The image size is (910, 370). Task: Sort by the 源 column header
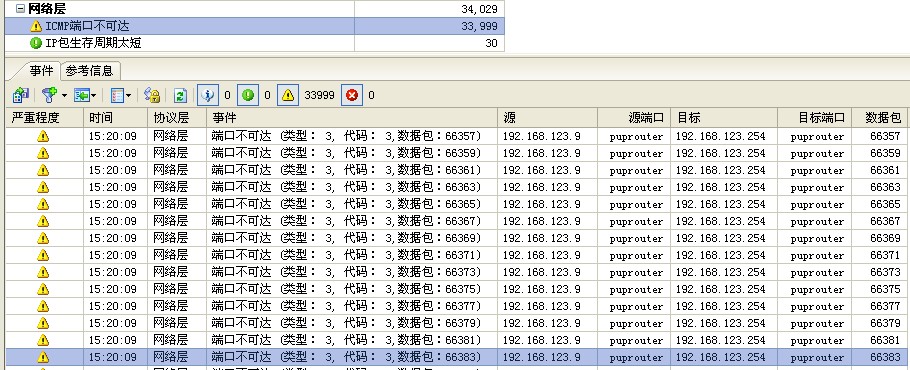coord(548,118)
